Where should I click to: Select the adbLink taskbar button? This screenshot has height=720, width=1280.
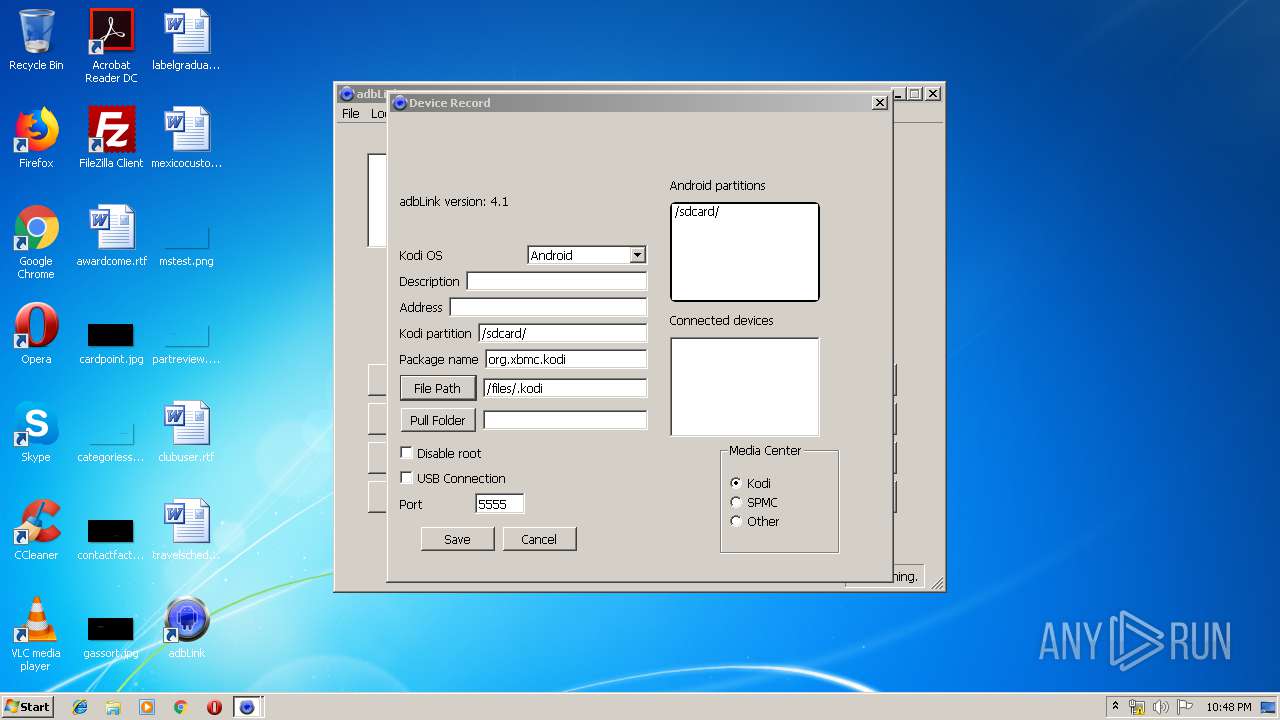(247, 707)
